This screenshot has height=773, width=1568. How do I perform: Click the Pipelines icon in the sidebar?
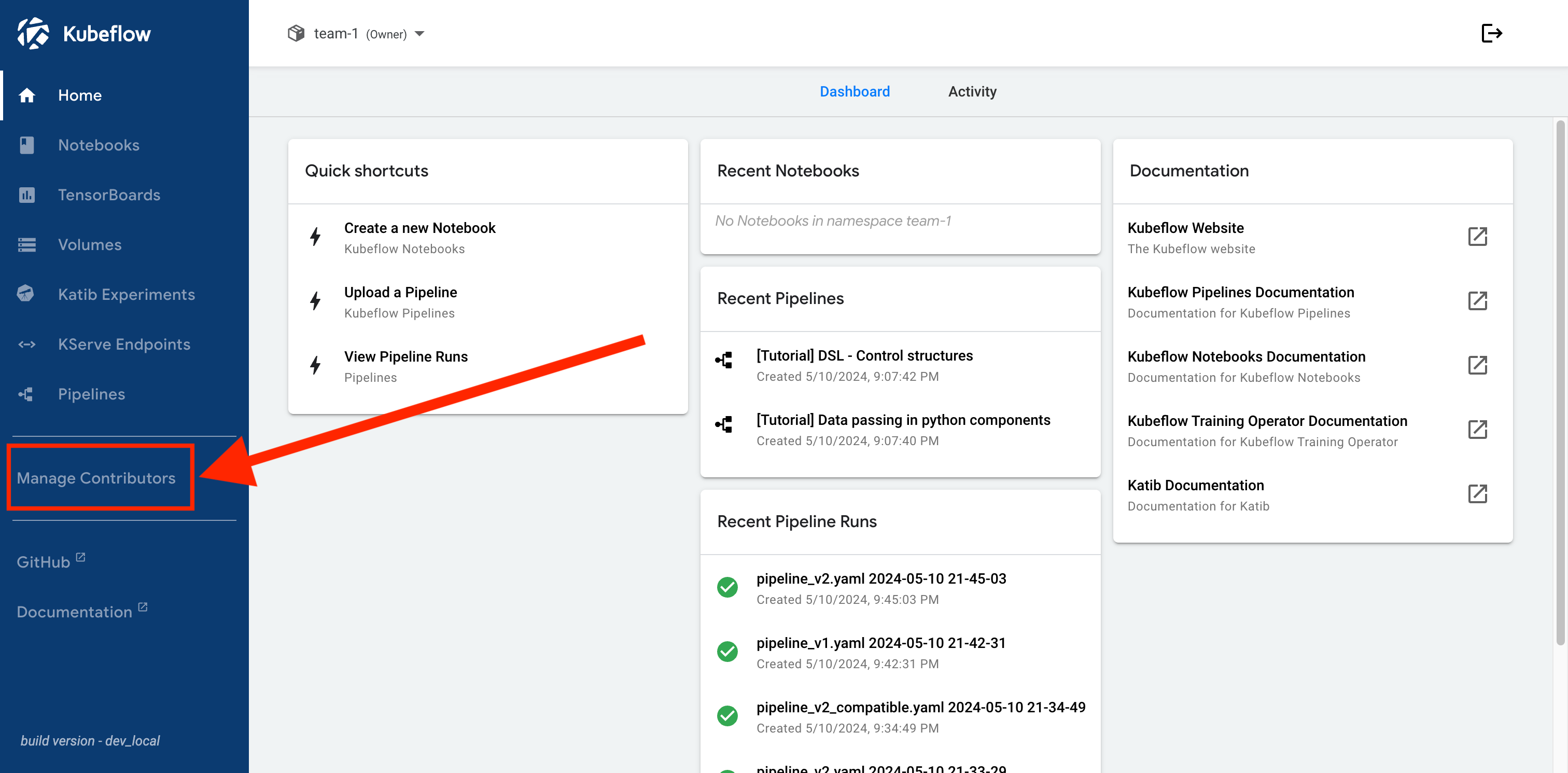click(27, 394)
